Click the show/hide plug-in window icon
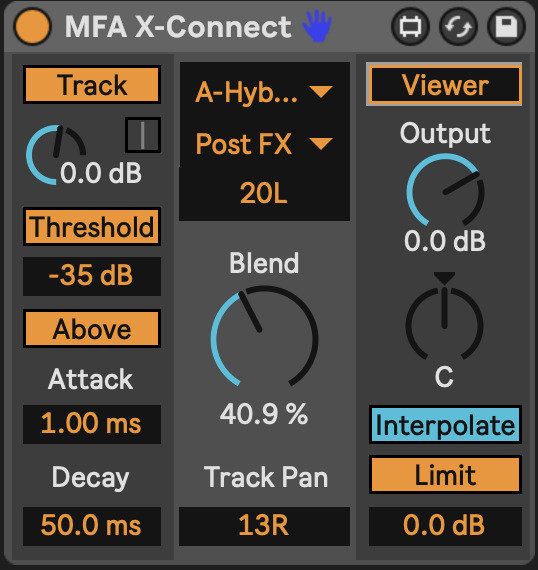 click(x=410, y=27)
